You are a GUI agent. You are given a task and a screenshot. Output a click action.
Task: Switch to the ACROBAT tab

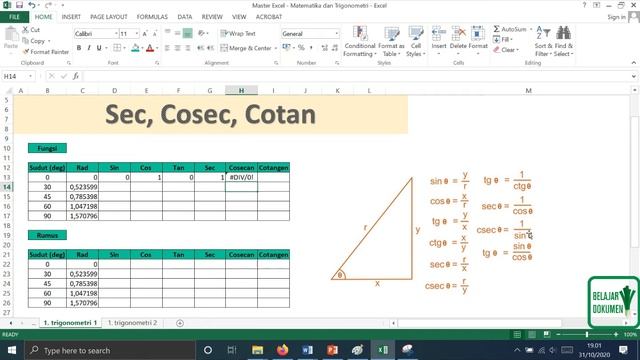pyautogui.click(x=269, y=17)
